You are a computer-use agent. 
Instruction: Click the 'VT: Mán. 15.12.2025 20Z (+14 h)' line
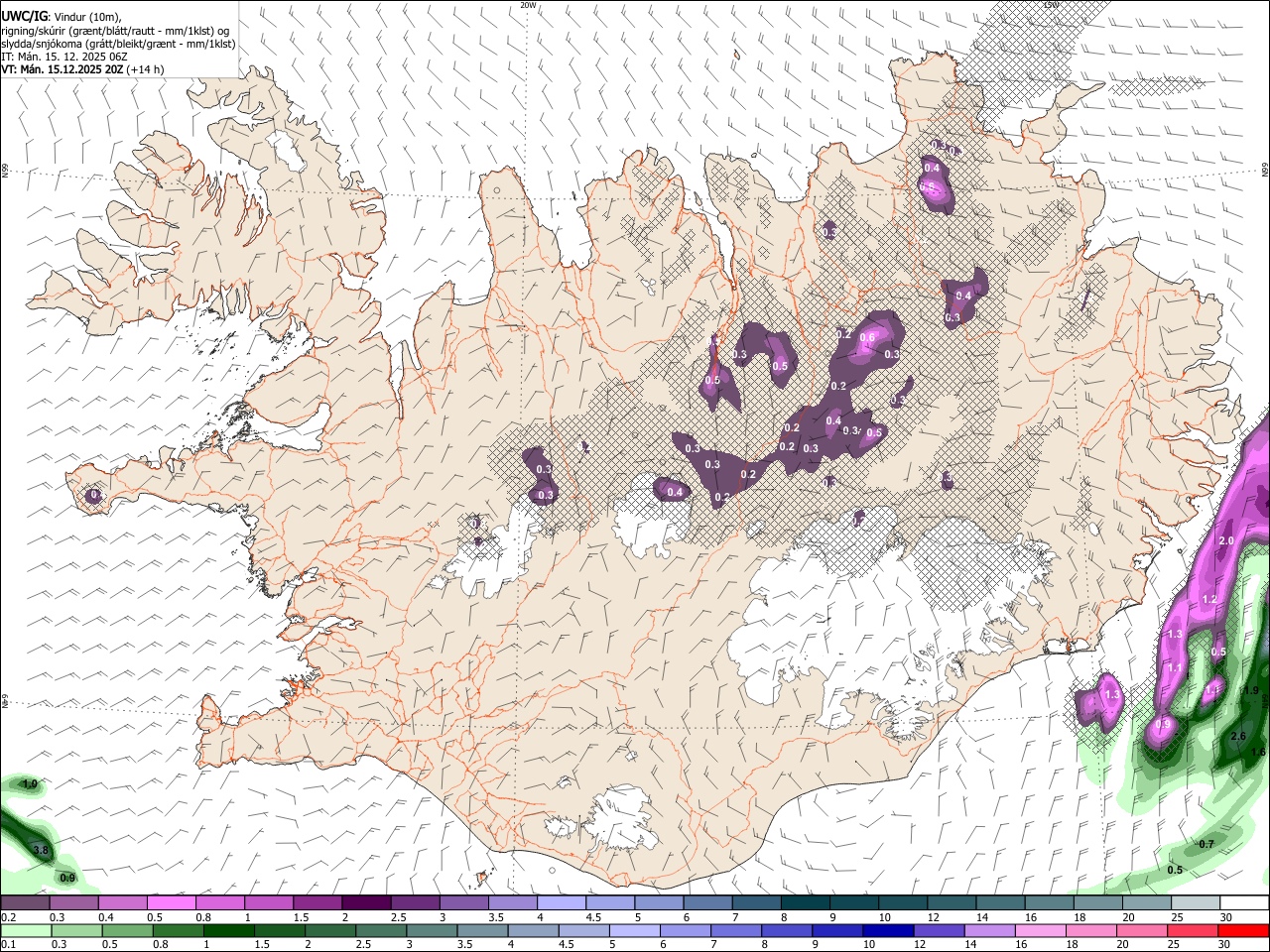[x=82, y=69]
